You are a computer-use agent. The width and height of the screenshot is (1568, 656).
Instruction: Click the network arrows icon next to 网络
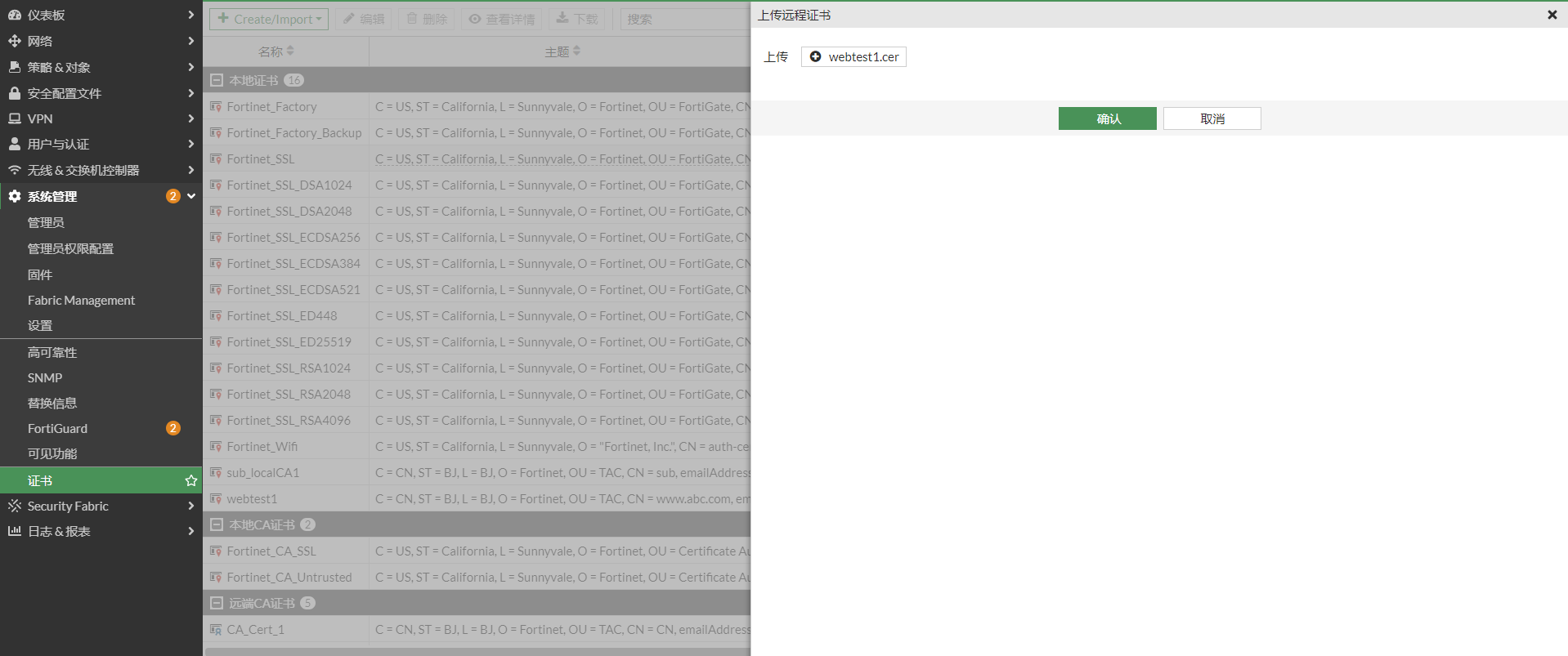14,41
